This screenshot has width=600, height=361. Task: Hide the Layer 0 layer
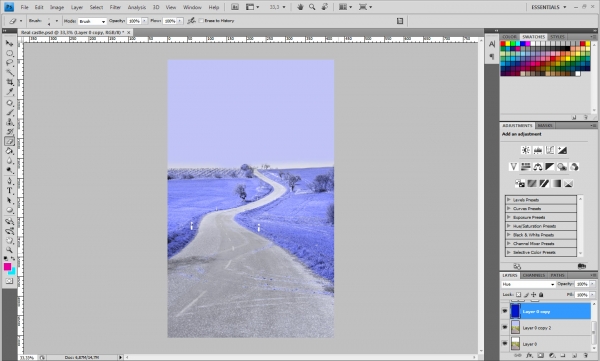coord(505,344)
